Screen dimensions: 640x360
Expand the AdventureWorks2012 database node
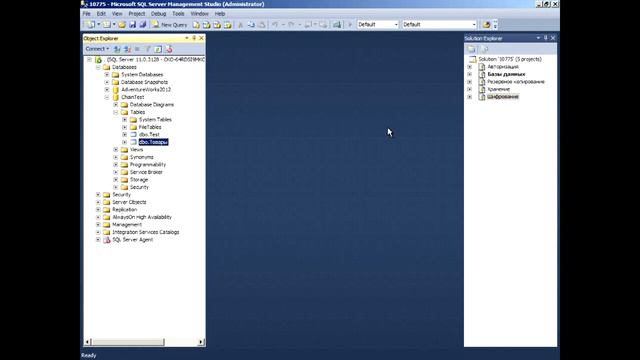pos(107,90)
